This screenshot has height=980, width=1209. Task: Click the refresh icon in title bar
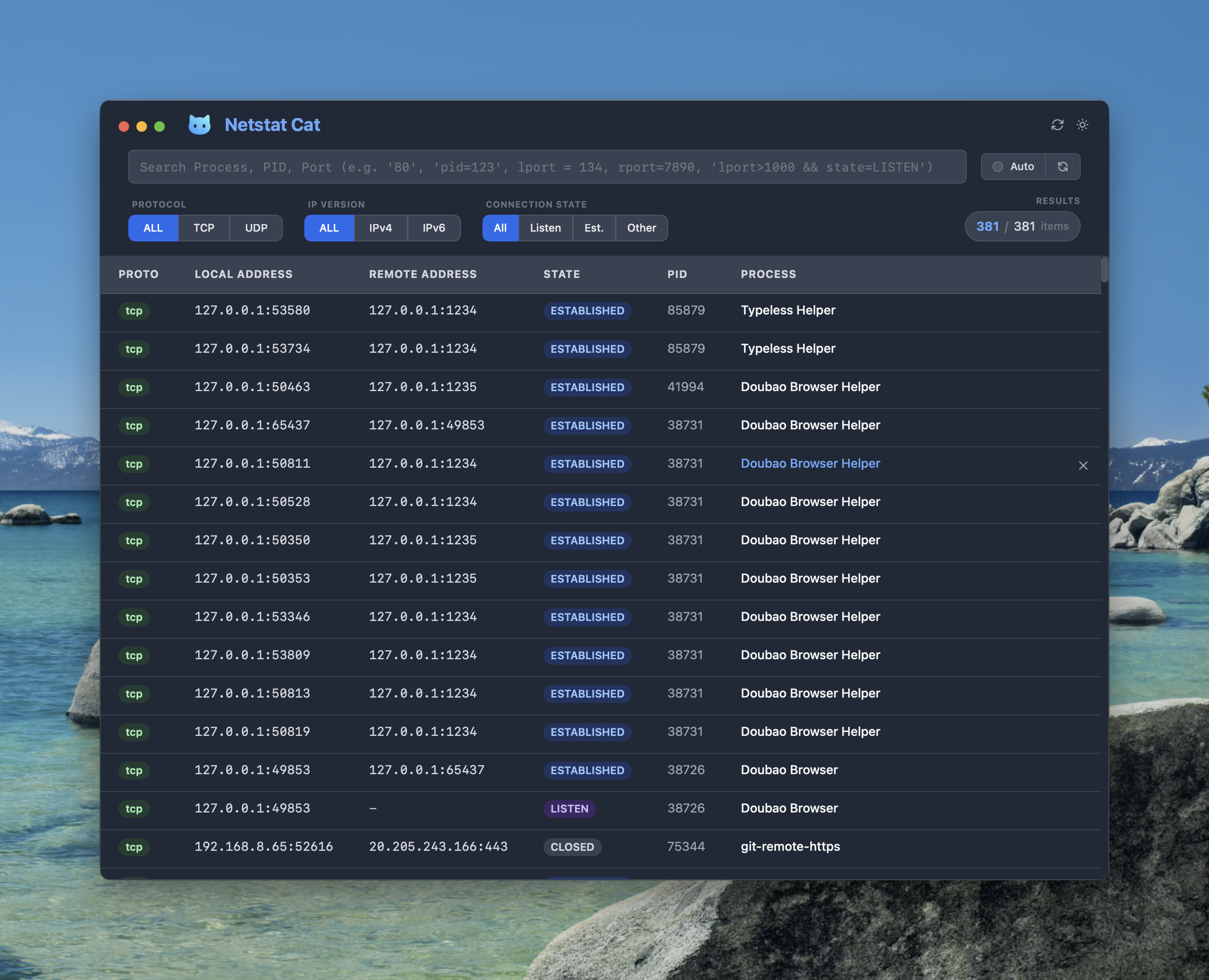click(x=1057, y=125)
